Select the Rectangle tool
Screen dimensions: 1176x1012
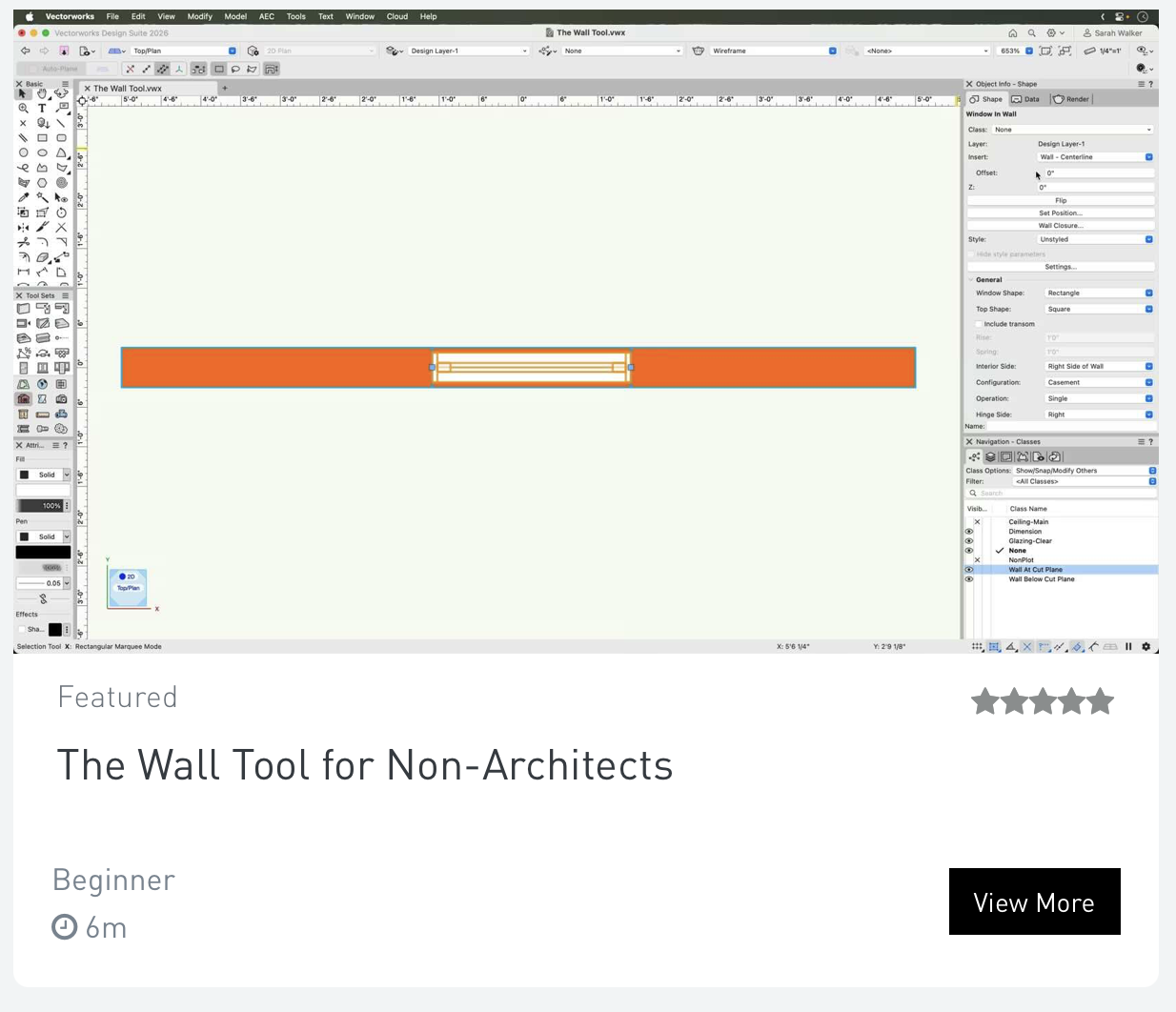(x=42, y=137)
